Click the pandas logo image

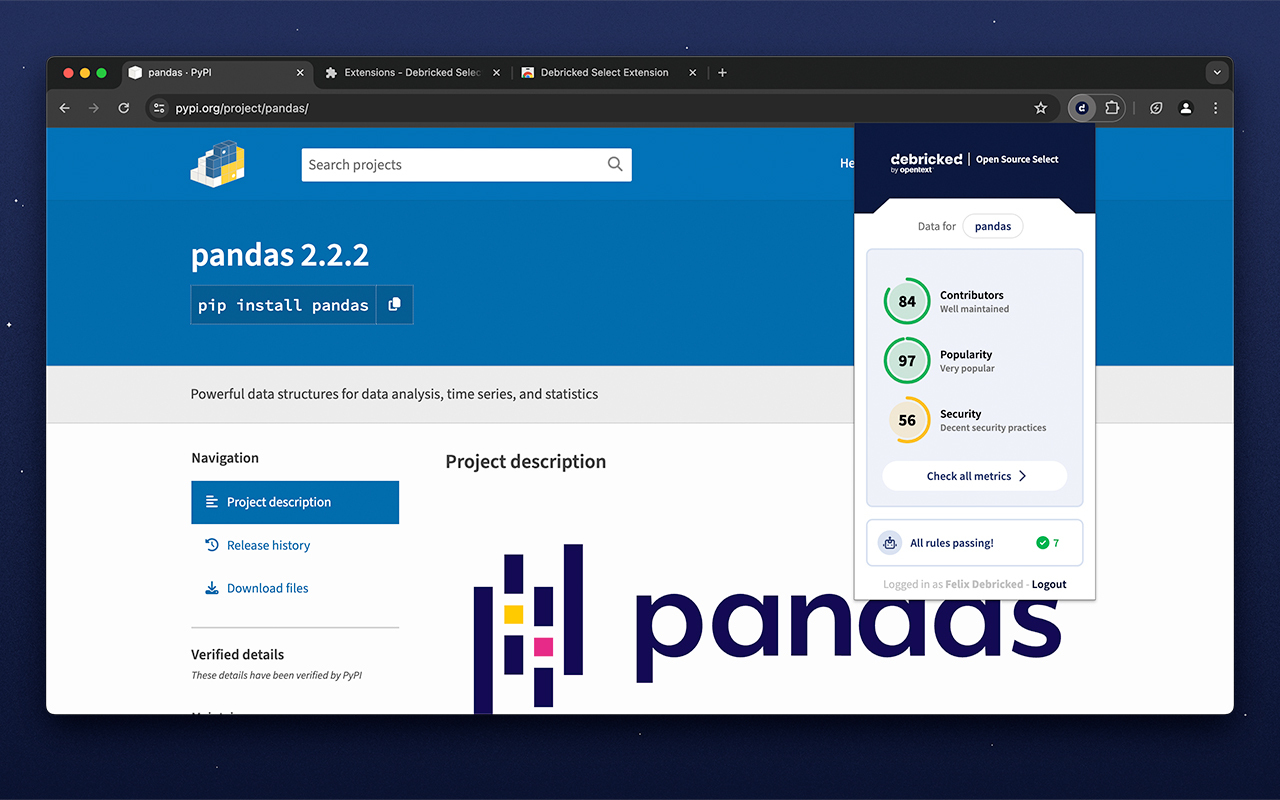767,628
